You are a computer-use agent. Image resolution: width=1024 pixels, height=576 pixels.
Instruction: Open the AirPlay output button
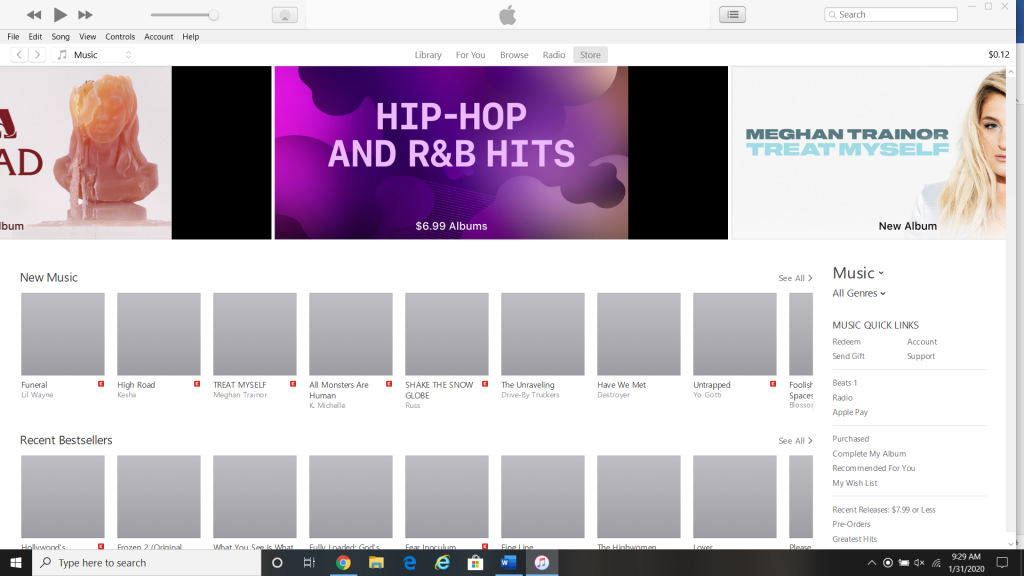click(x=285, y=15)
